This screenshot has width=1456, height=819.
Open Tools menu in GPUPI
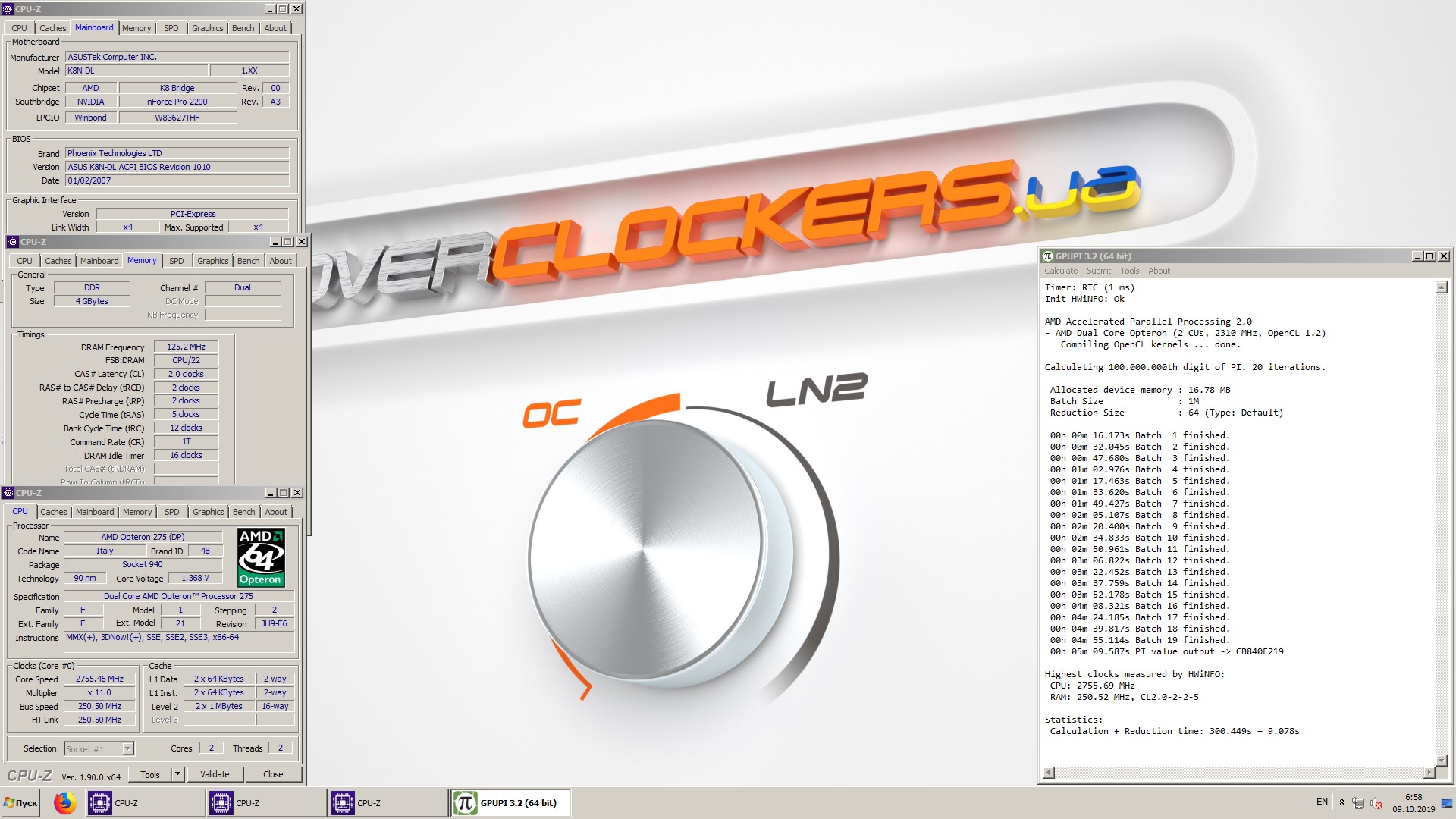tap(1129, 271)
